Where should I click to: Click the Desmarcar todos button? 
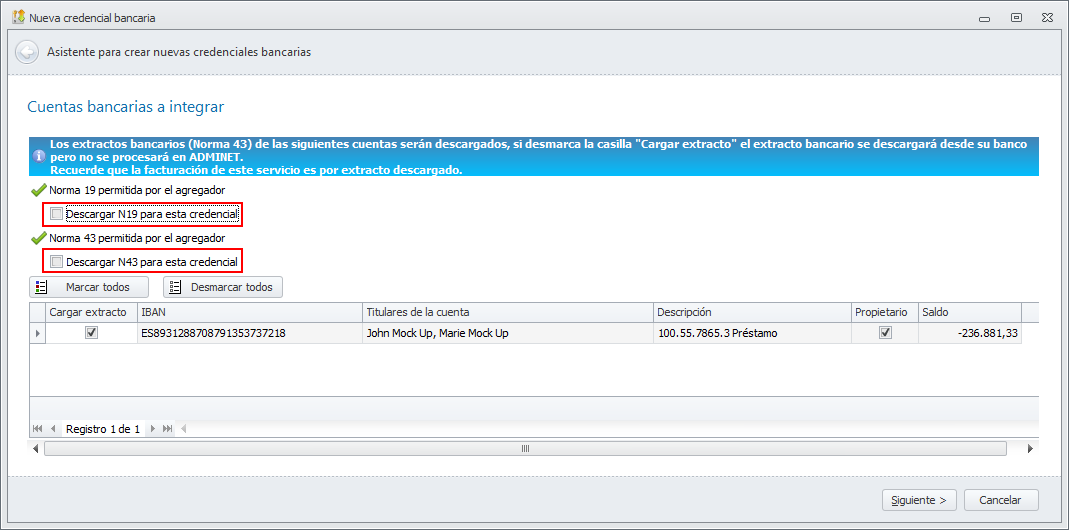(223, 287)
